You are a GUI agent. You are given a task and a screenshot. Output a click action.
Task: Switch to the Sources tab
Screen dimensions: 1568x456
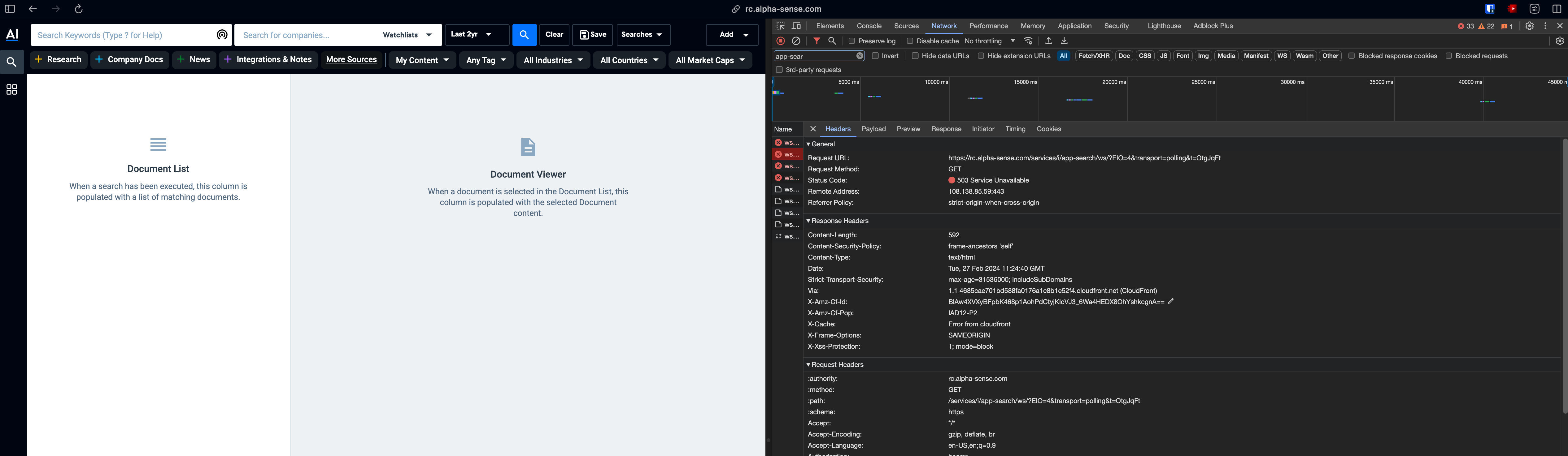coord(906,26)
